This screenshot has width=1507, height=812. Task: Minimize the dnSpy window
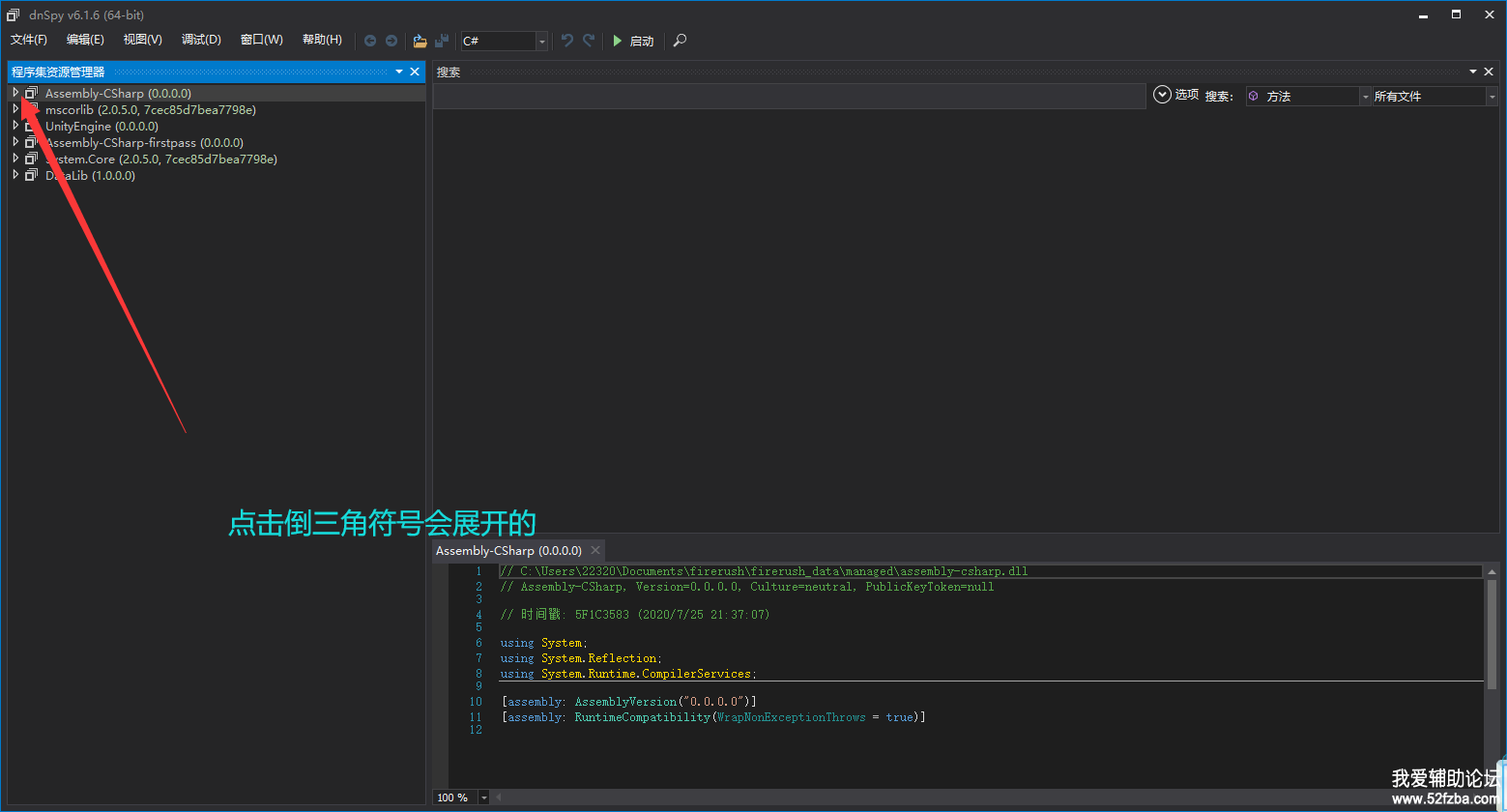pos(1423,14)
